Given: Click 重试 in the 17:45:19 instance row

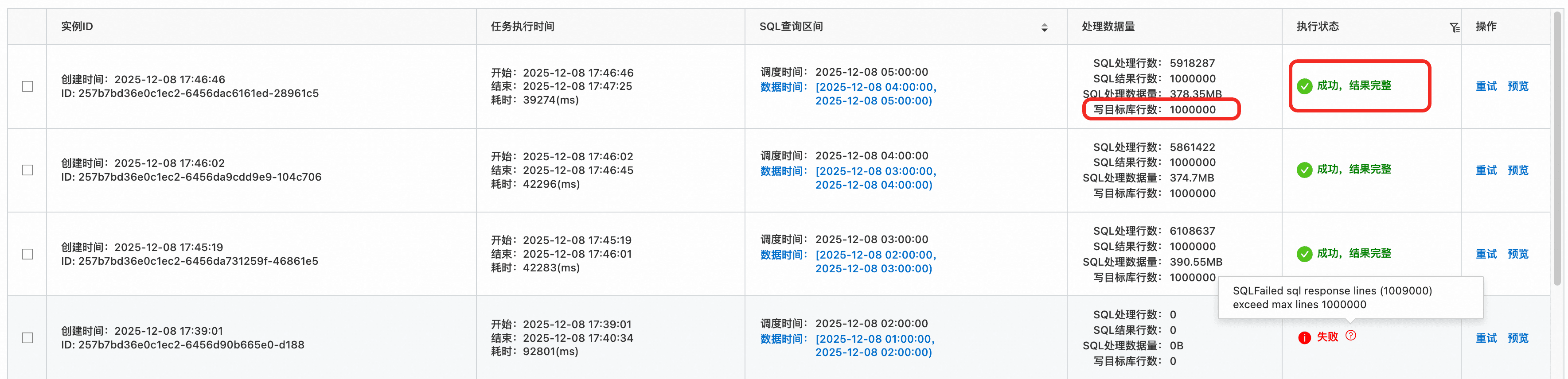Looking at the screenshot, I should [1486, 254].
